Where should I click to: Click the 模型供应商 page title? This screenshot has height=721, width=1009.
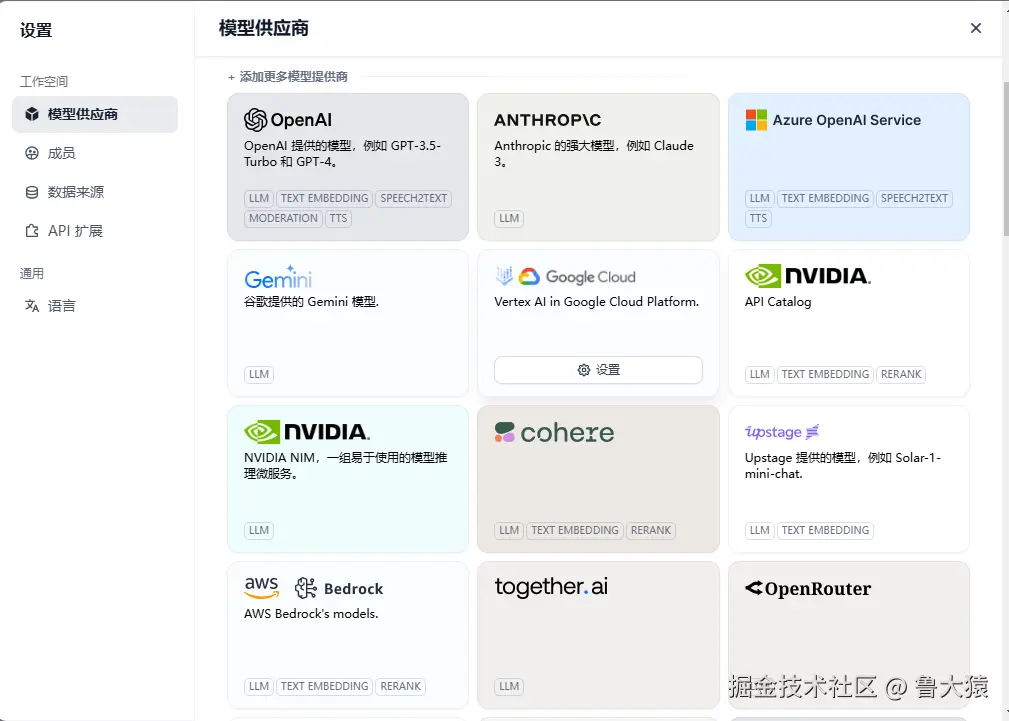point(264,28)
